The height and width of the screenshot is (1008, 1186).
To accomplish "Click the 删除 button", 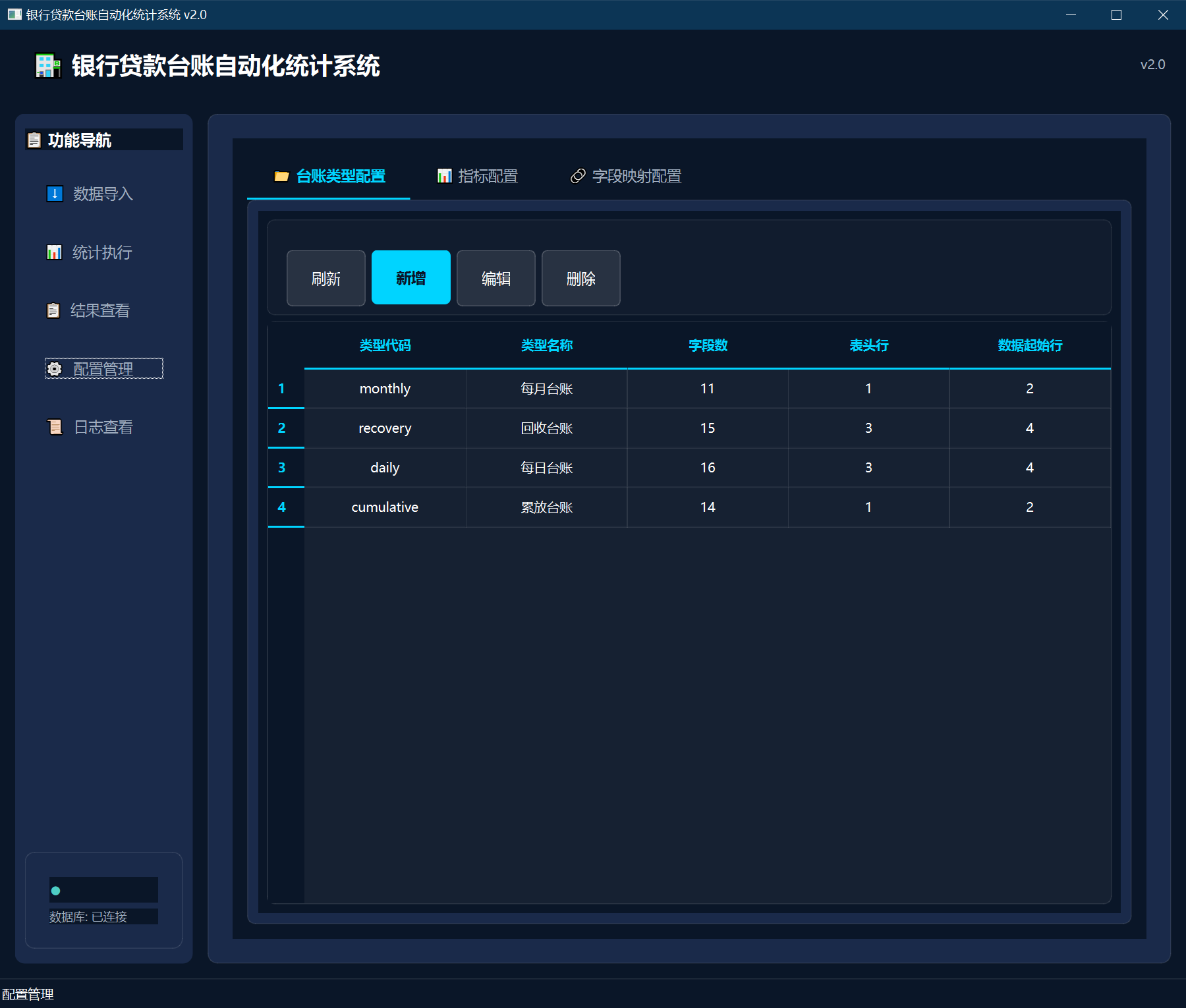I will 580,278.
